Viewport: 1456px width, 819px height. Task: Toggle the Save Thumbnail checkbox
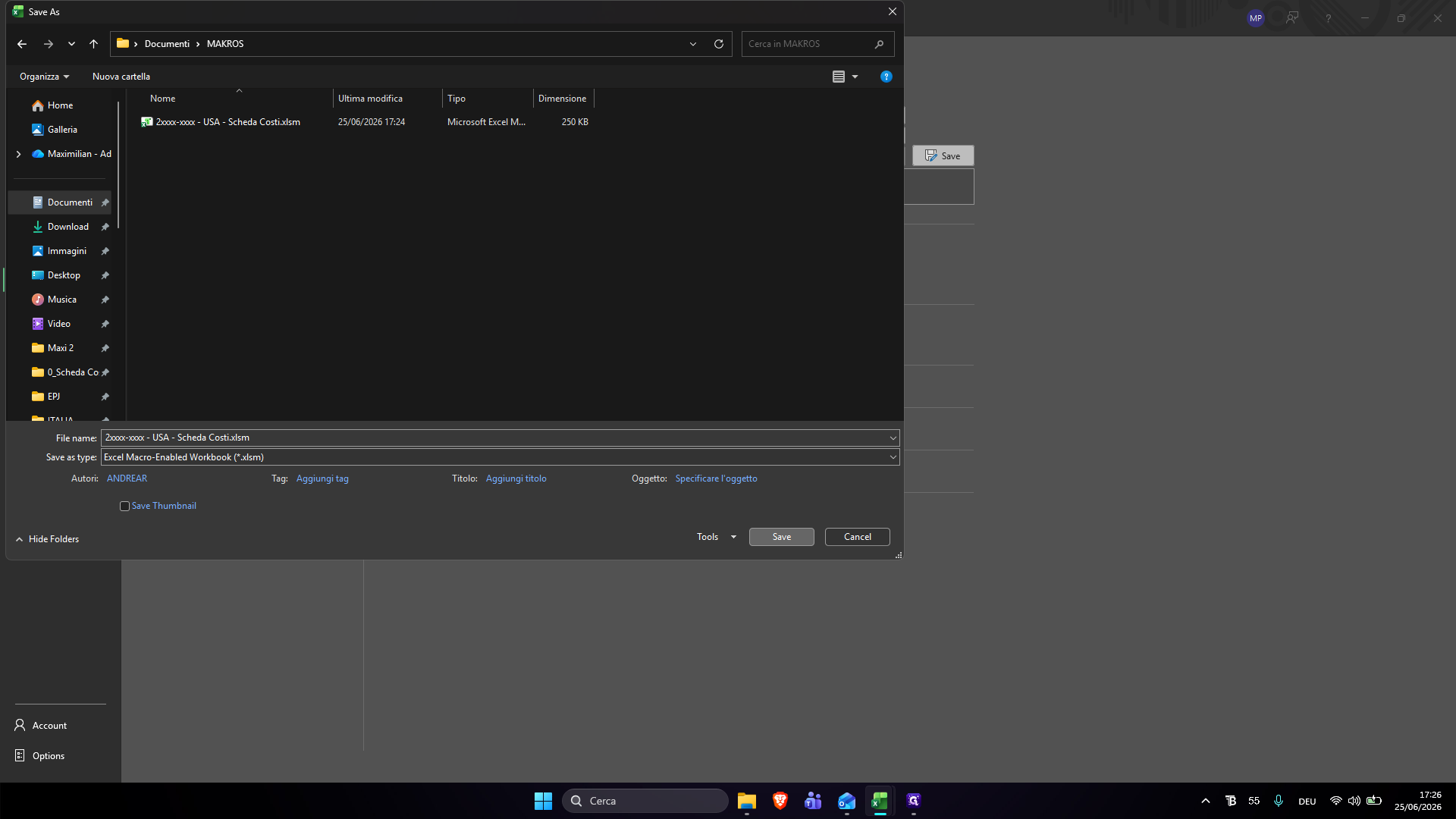[124, 507]
